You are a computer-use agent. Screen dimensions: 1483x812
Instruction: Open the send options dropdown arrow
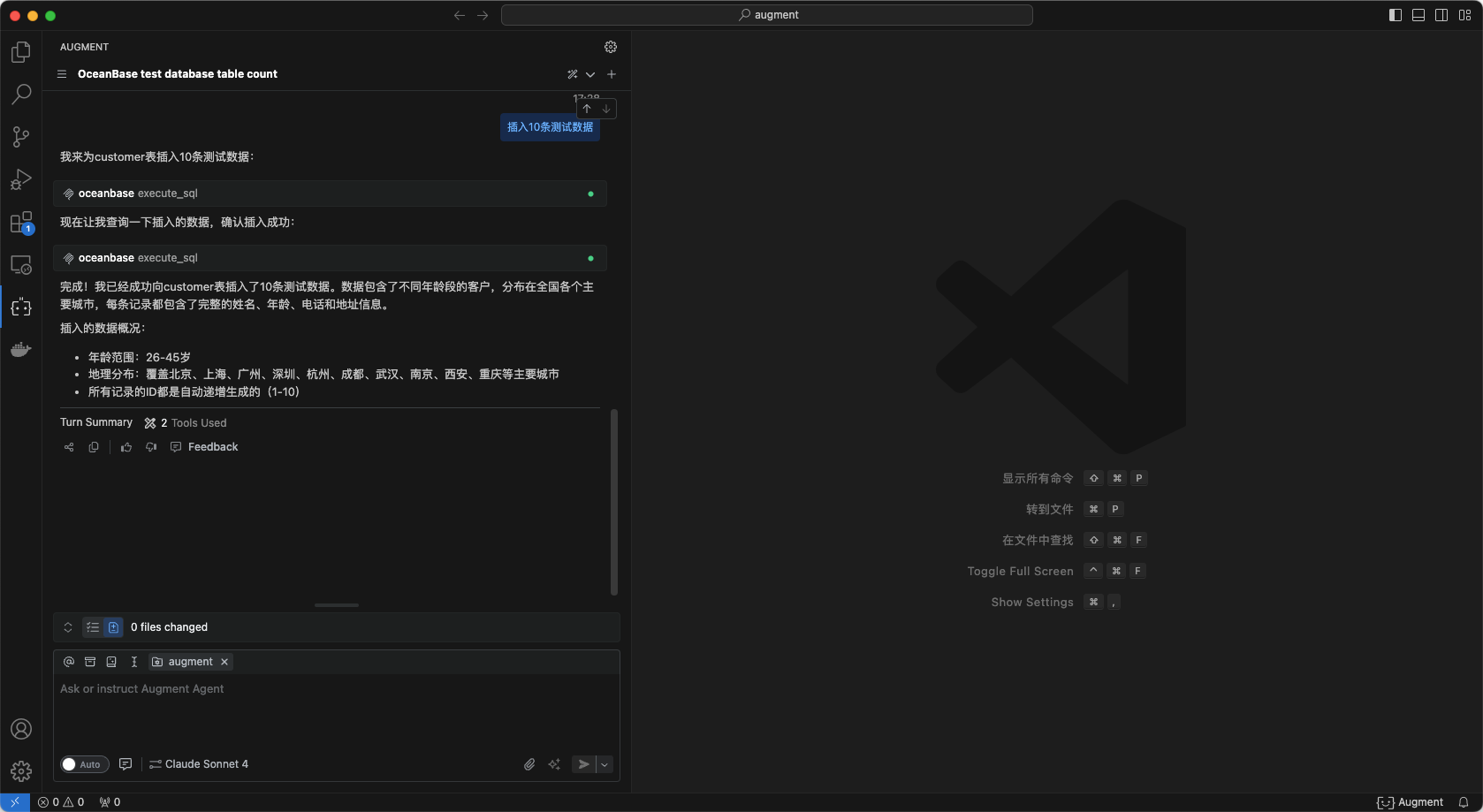coord(605,764)
